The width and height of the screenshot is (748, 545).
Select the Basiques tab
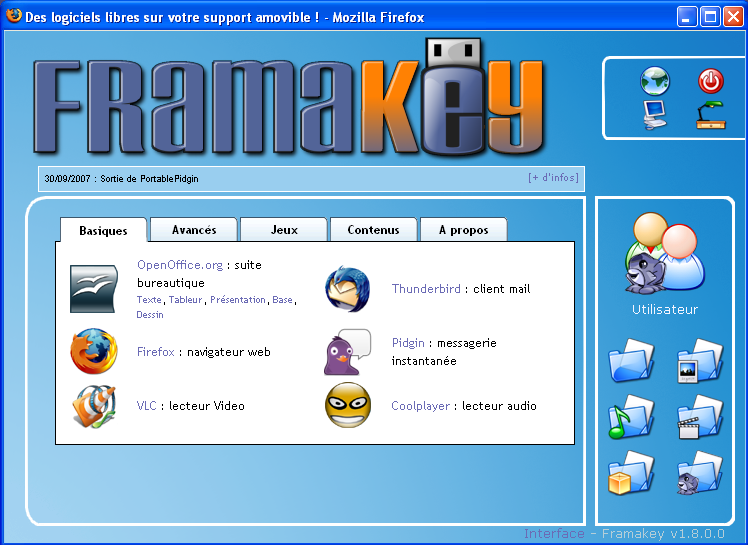click(x=103, y=231)
